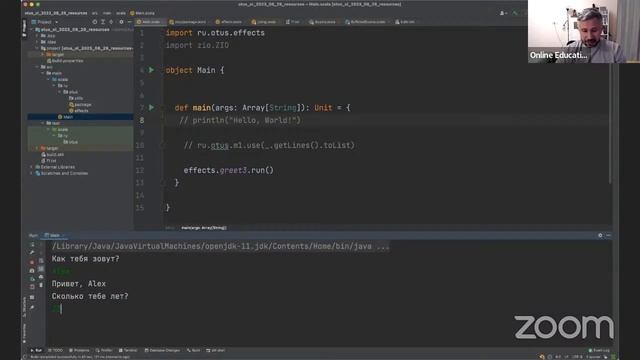Click 'Привет, Alex' console output line

coord(79,284)
